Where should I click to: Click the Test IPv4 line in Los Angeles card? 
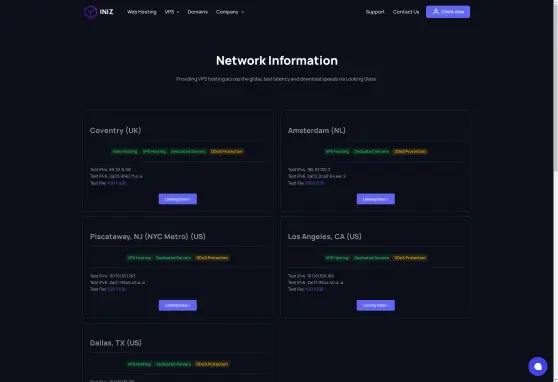point(311,276)
